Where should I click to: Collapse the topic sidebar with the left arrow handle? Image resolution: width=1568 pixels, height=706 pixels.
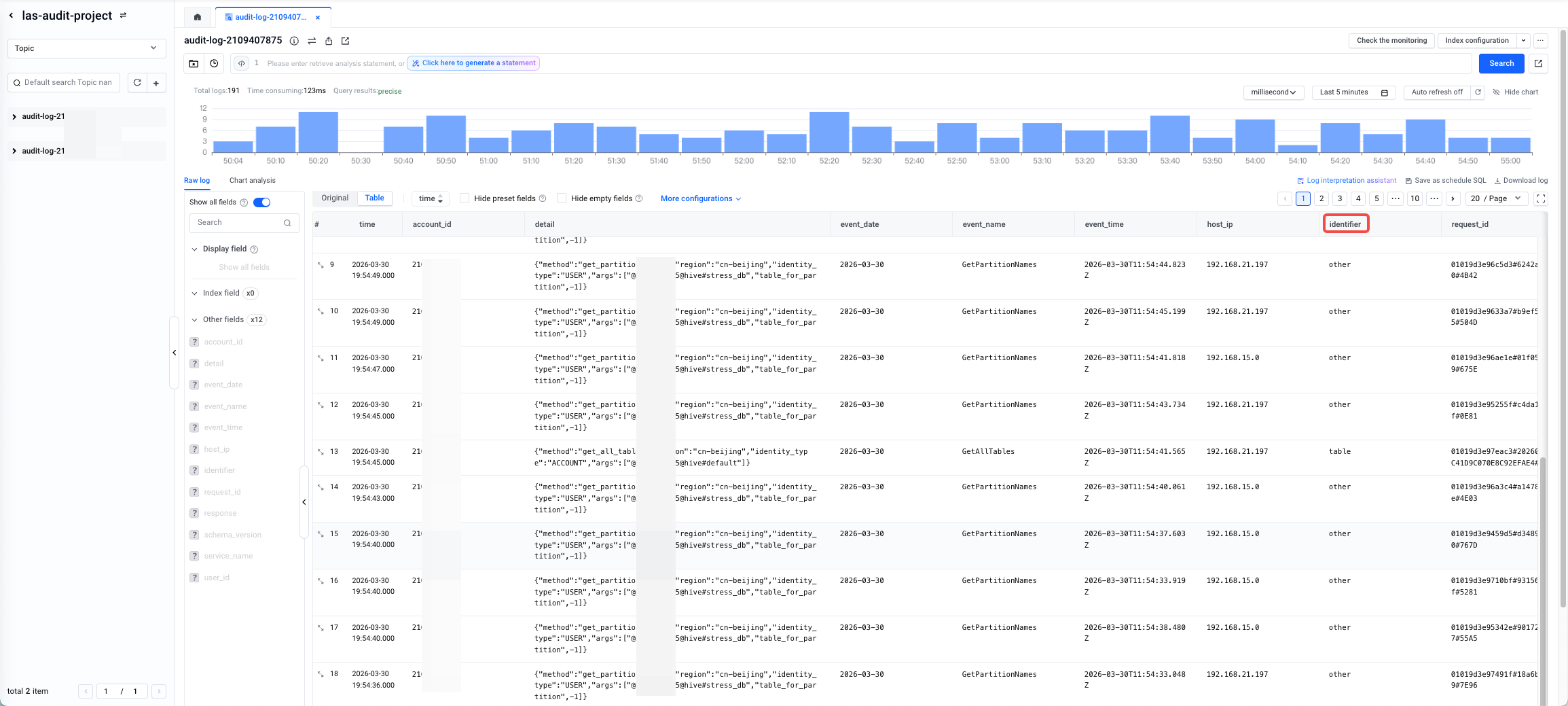175,353
